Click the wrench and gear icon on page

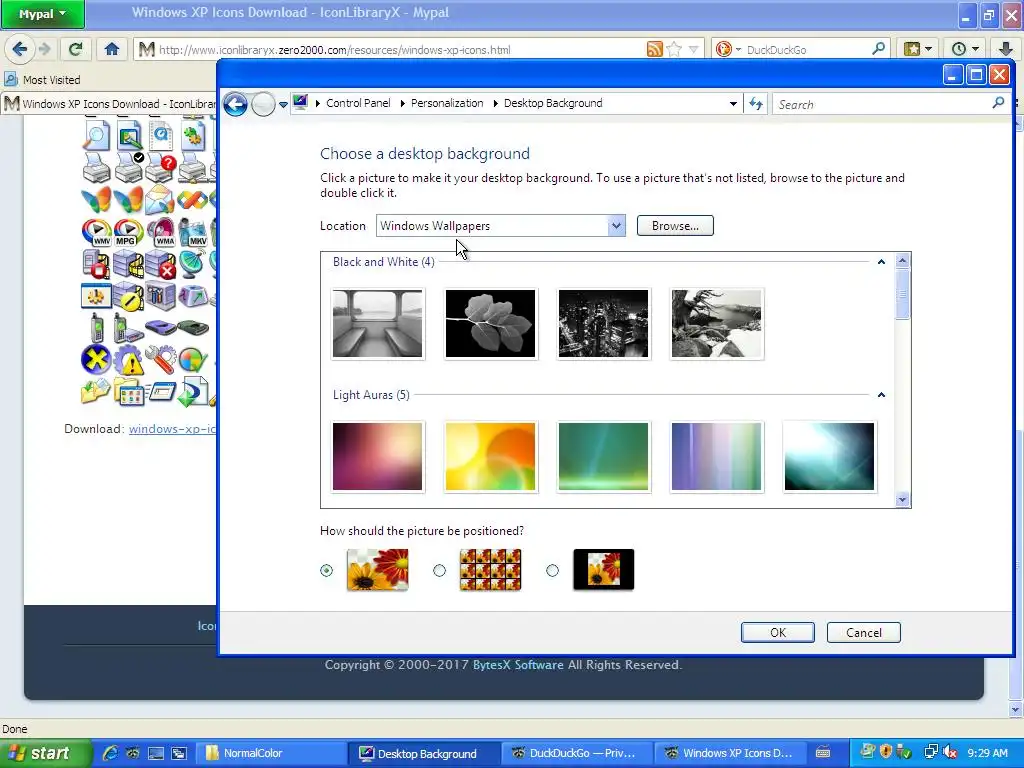coord(160,359)
